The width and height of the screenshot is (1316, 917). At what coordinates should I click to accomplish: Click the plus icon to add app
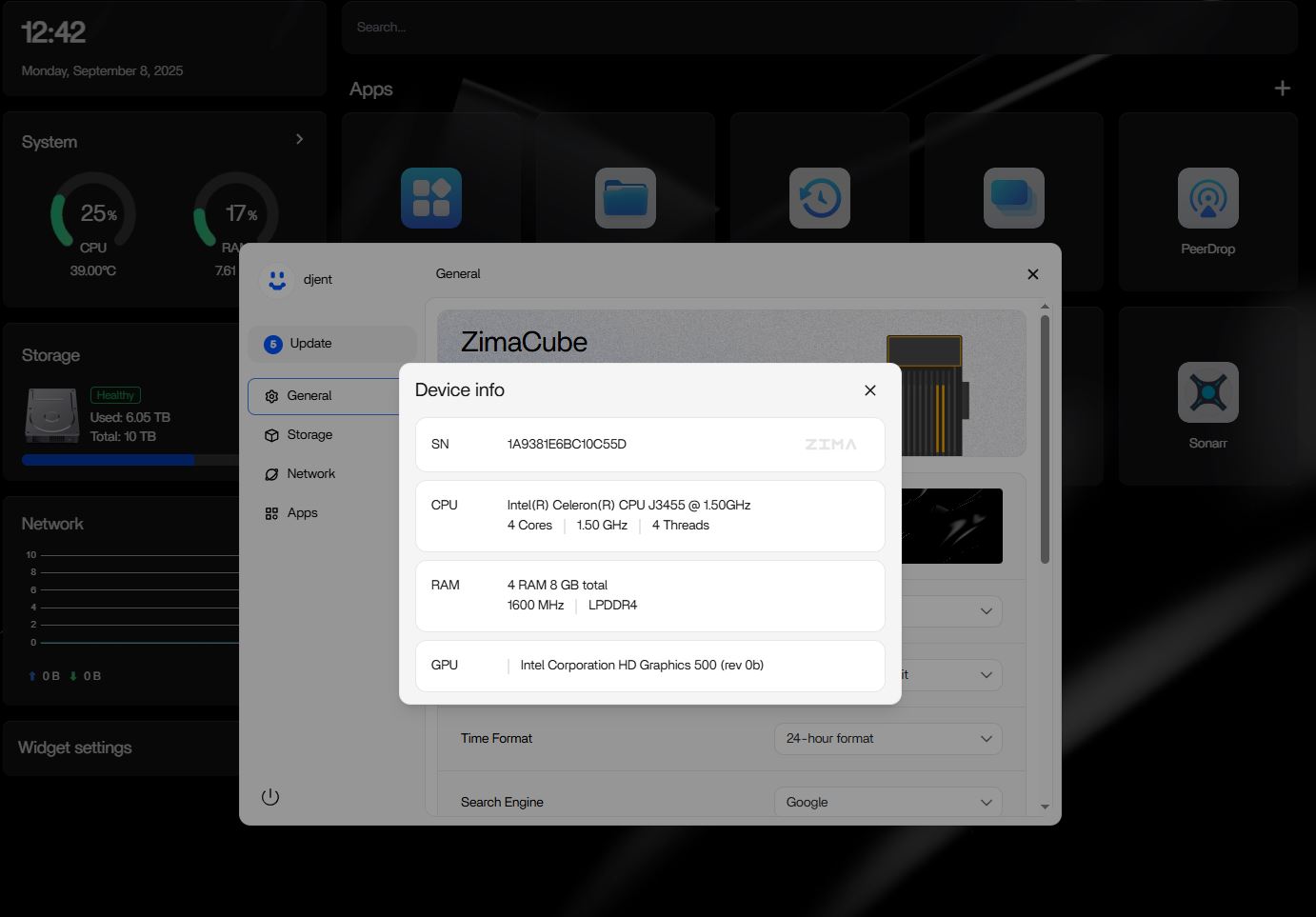pyautogui.click(x=1282, y=89)
